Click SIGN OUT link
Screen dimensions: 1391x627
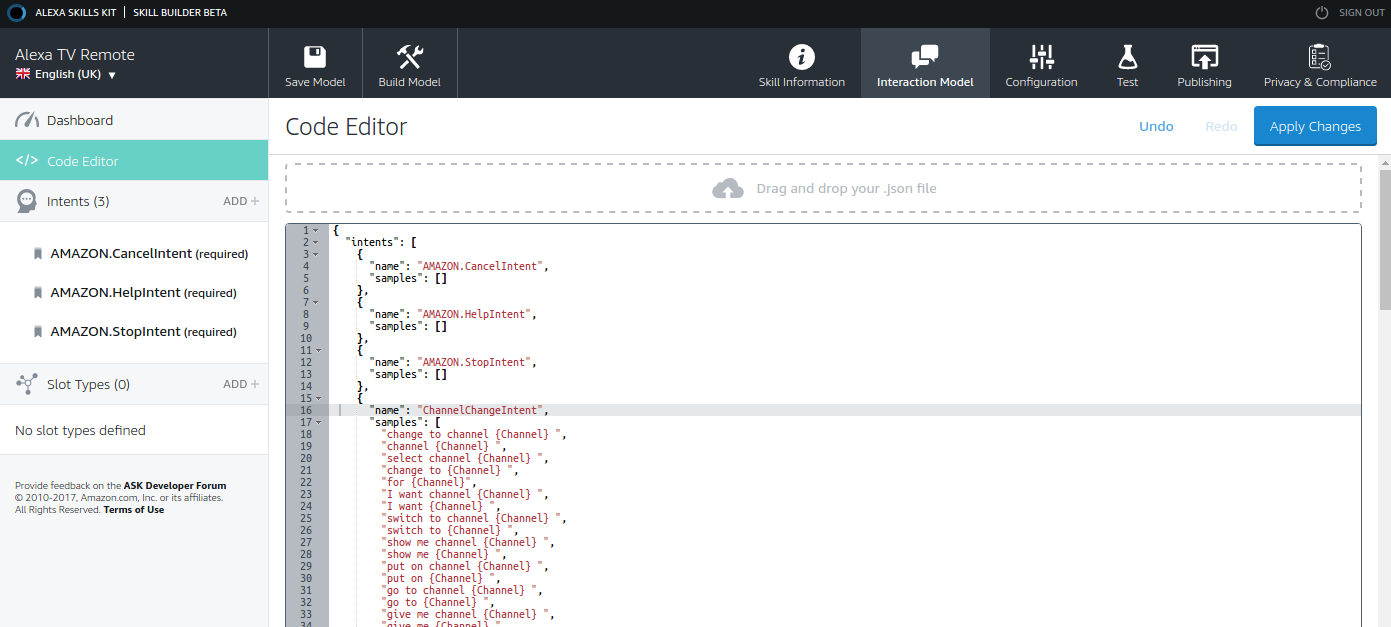(1362, 13)
